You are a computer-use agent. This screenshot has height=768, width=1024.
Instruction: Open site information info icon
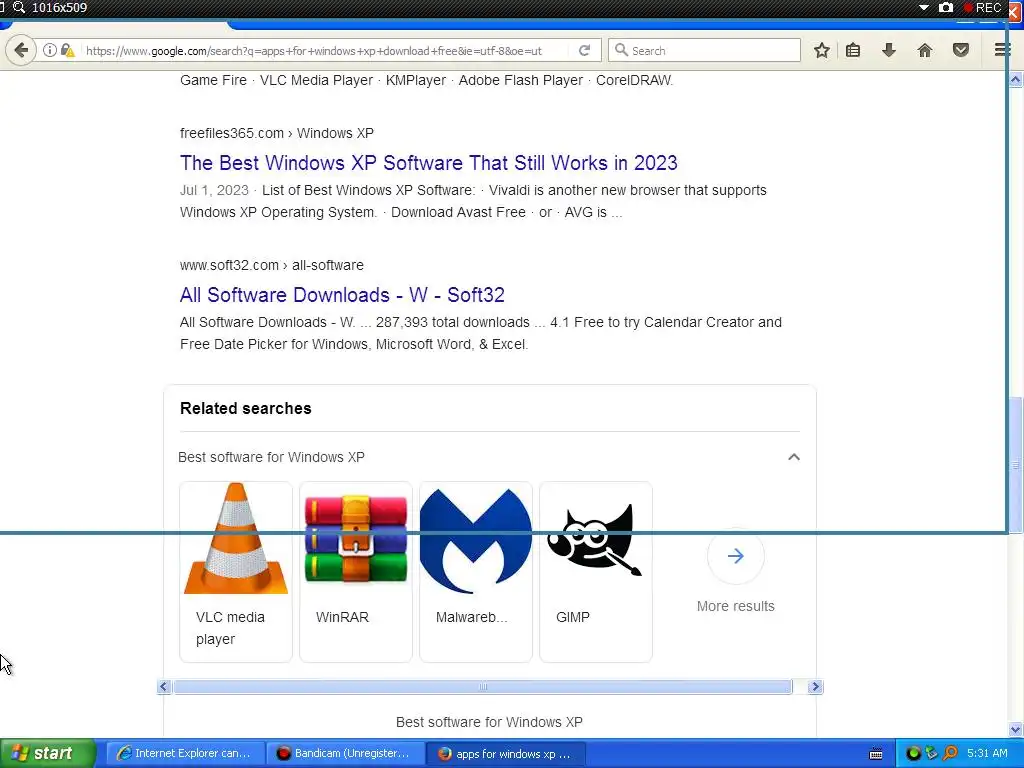(x=50, y=50)
